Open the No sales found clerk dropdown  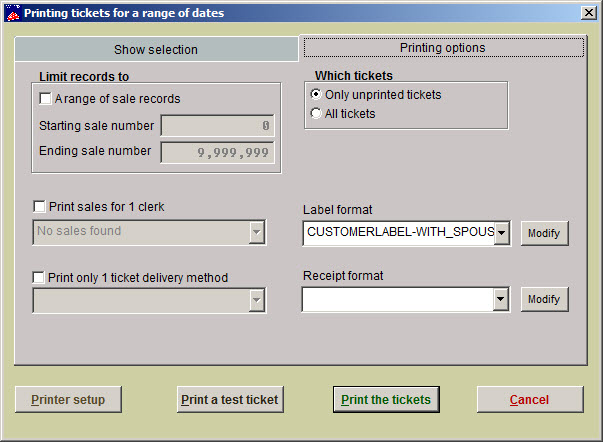257,232
